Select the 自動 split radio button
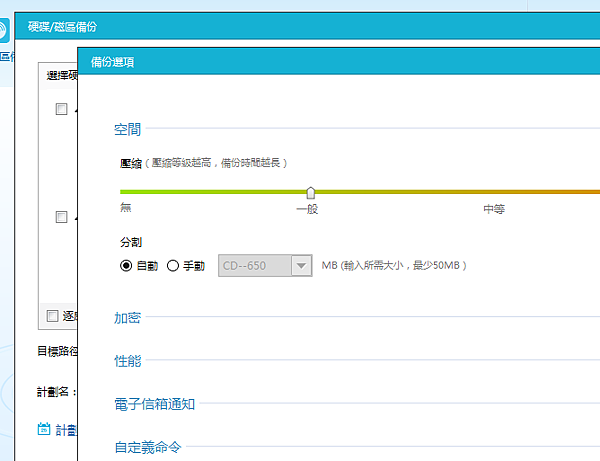Image resolution: width=600 pixels, height=461 pixels. pos(126,266)
